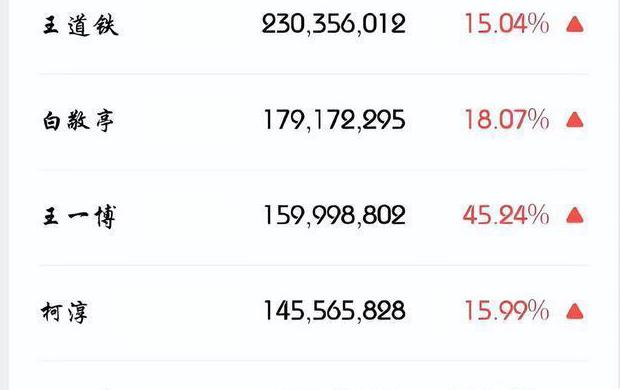Click the value 145,565,828
The image size is (620, 390).
[x=335, y=311]
